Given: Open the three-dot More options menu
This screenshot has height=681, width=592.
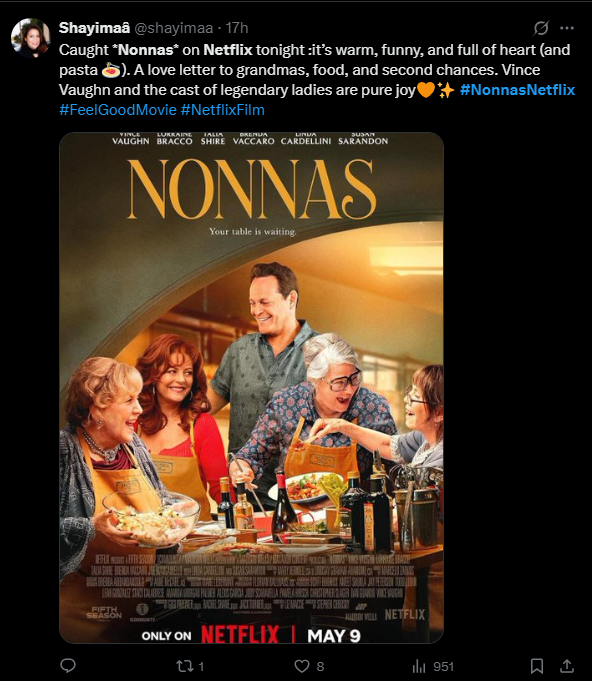Looking at the screenshot, I should point(567,28).
